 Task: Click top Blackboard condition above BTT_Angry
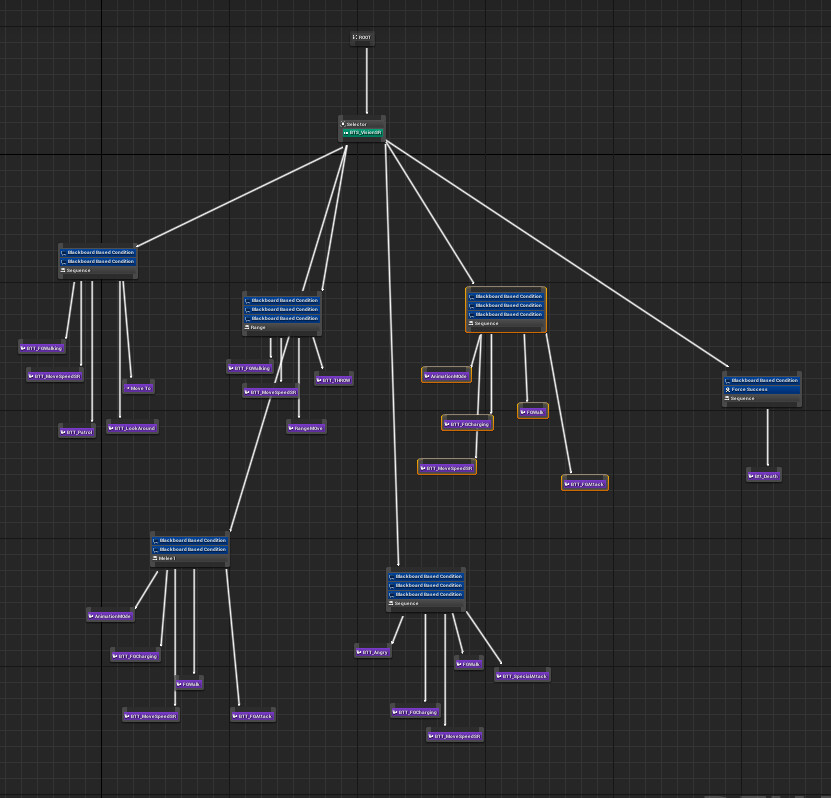click(x=426, y=576)
